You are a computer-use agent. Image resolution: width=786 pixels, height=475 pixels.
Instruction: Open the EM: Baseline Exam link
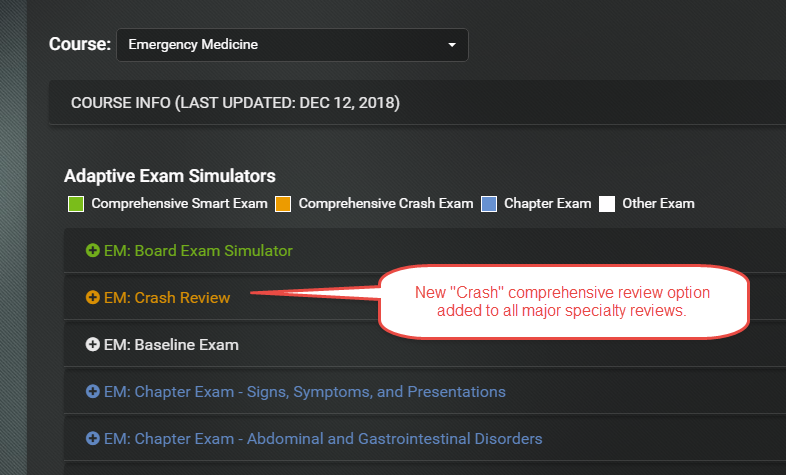171,345
